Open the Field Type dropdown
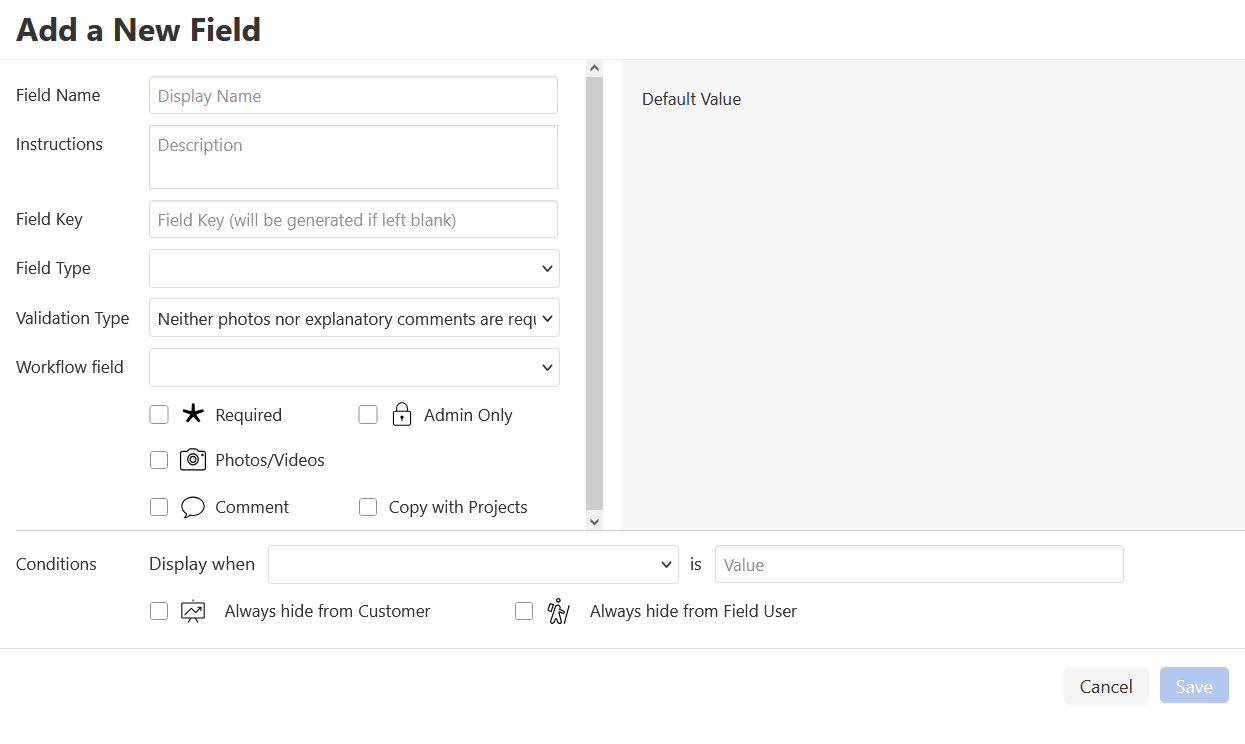The height and width of the screenshot is (744, 1245). coord(354,268)
